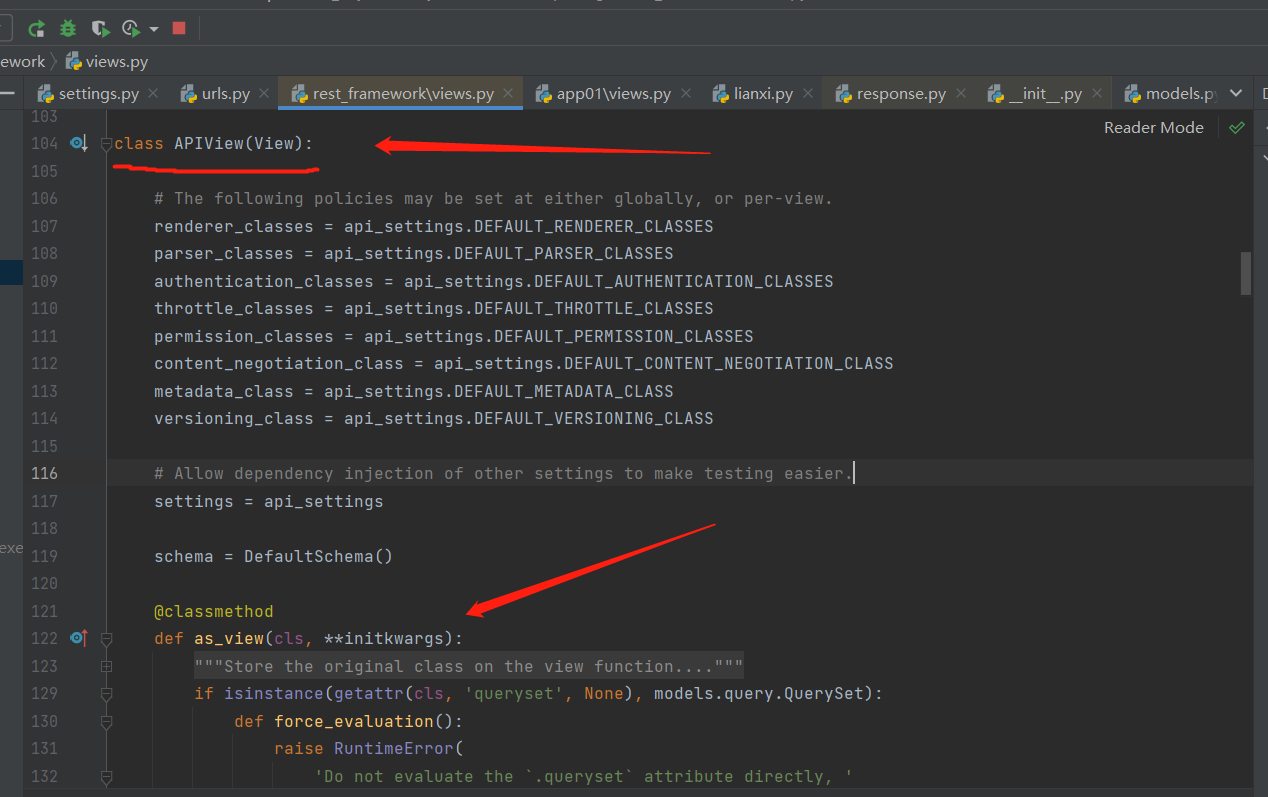The height and width of the screenshot is (797, 1268).
Task: Click the green inspection checkmark icon
Action: point(1237,128)
